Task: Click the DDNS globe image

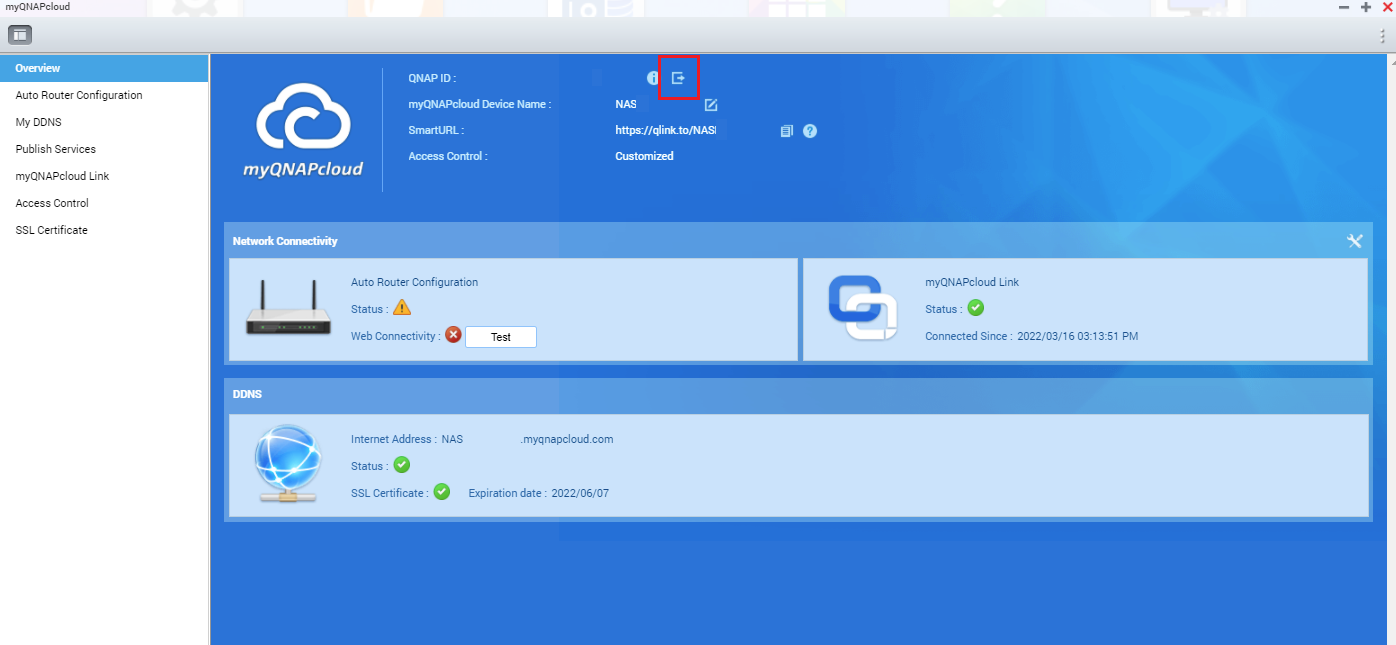Action: coord(288,464)
